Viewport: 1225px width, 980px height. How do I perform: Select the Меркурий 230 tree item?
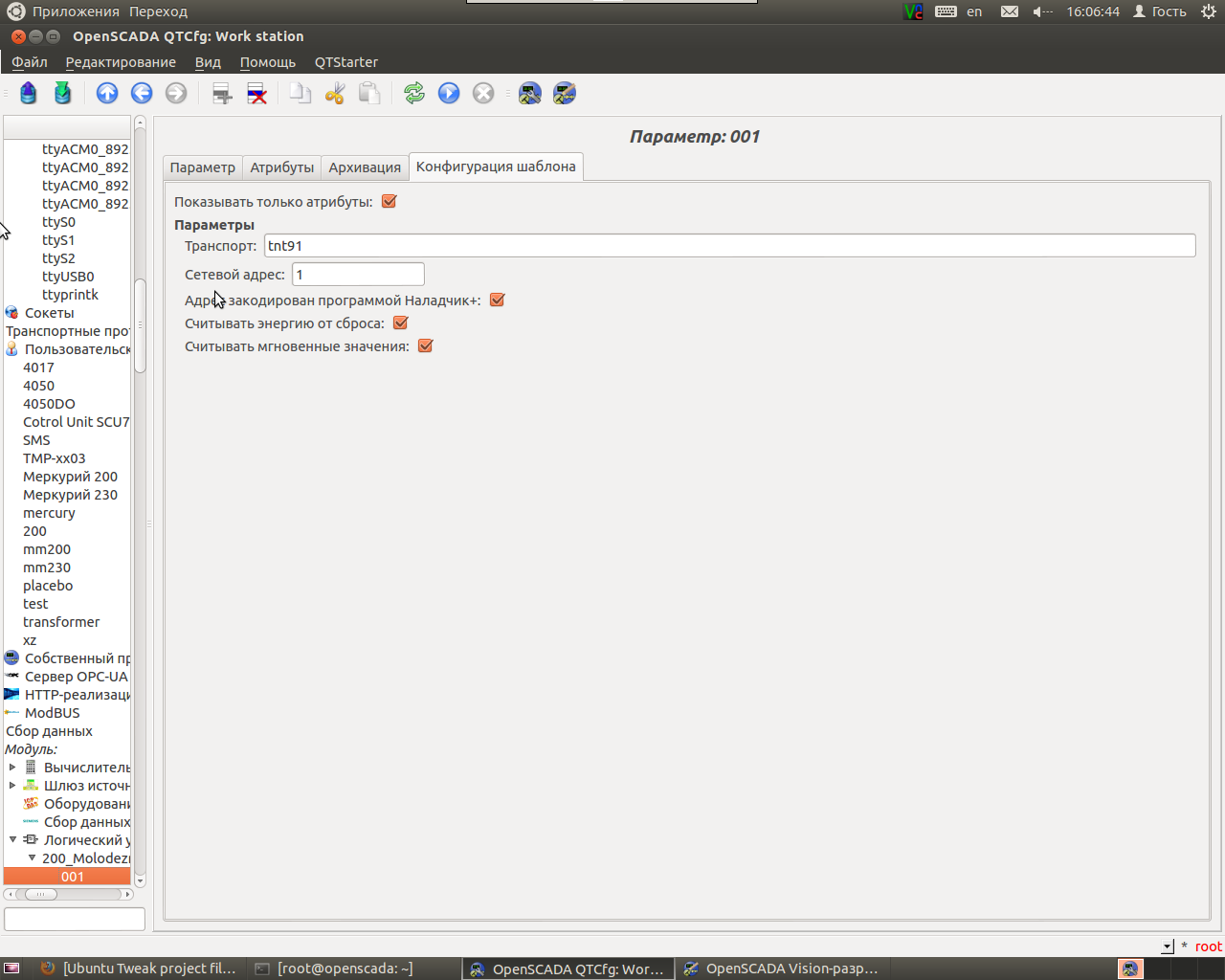coord(70,495)
